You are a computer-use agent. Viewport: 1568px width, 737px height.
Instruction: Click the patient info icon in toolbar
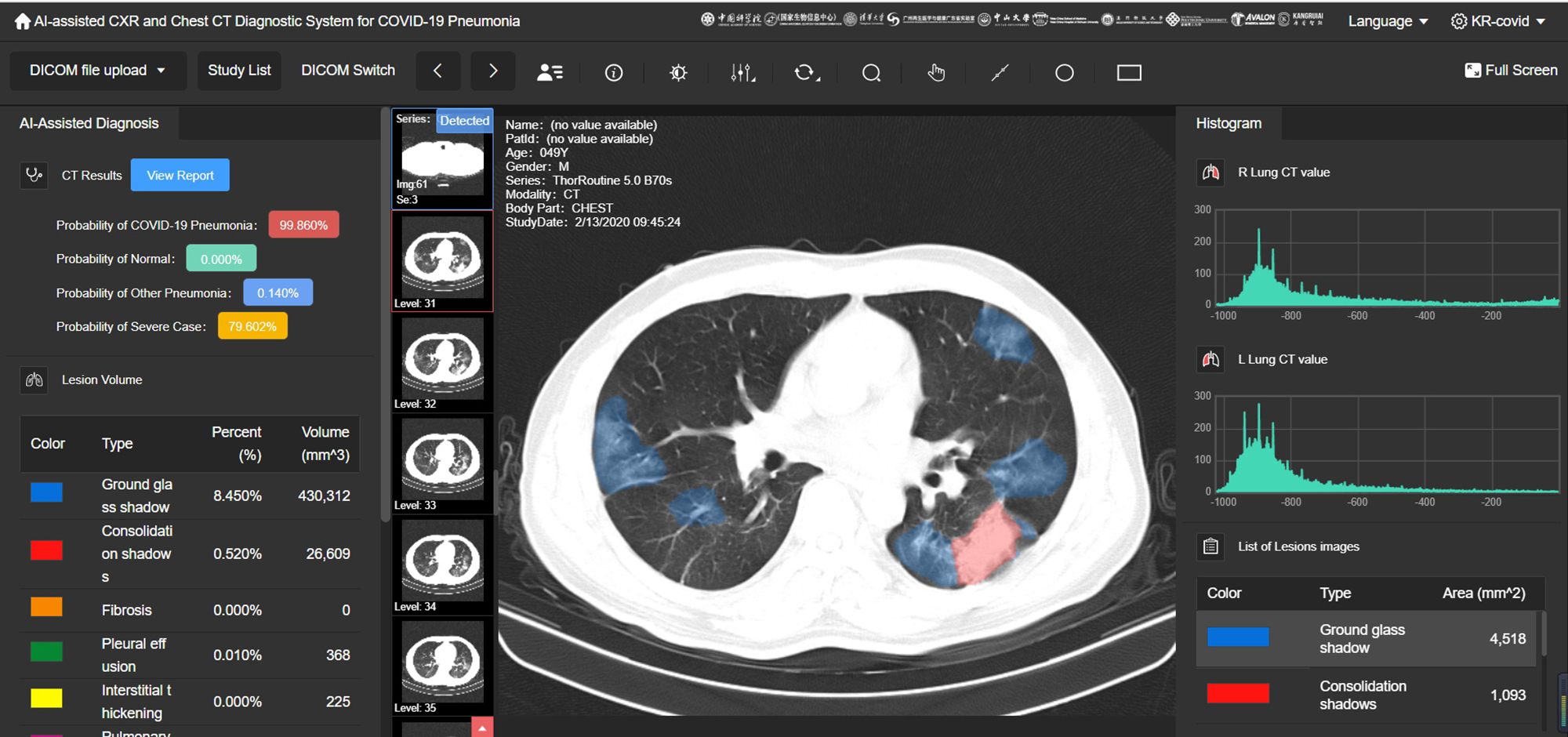click(550, 72)
